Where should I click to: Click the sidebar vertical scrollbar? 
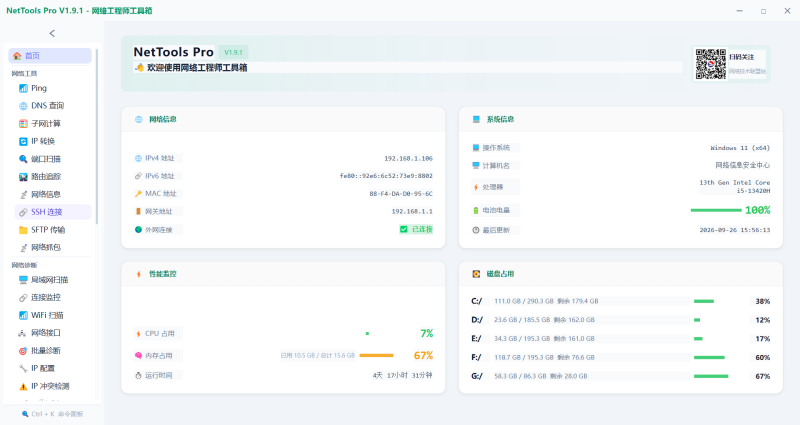[96, 136]
